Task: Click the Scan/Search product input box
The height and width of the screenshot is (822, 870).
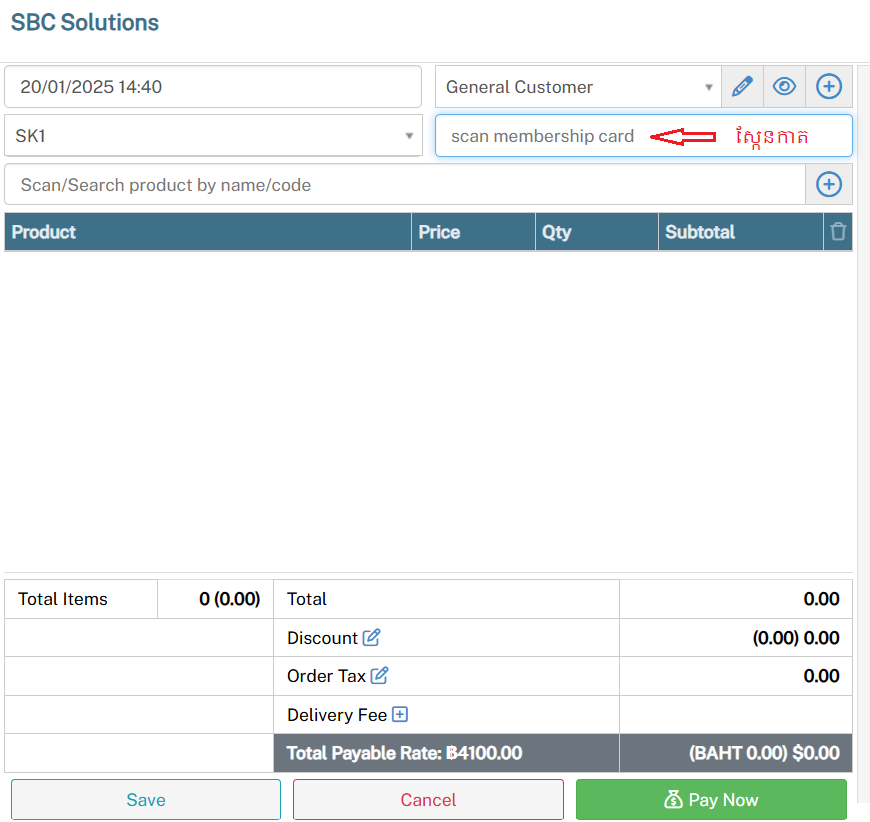Action: click(x=404, y=185)
